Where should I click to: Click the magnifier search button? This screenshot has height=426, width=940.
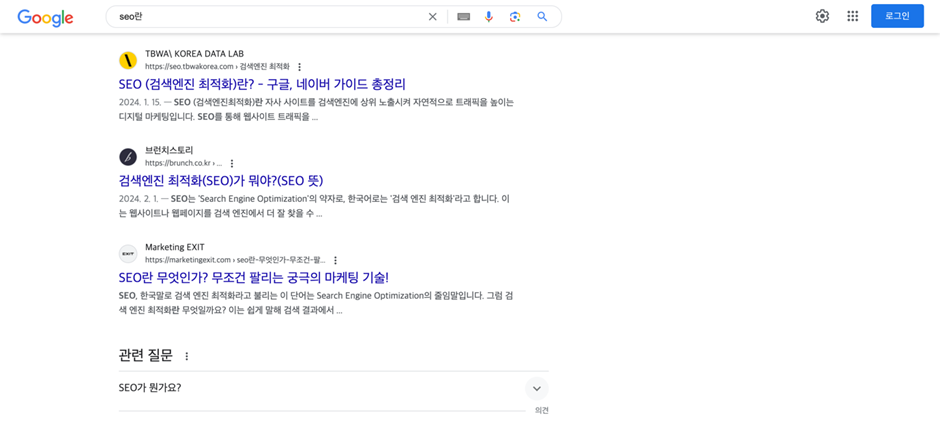point(542,17)
